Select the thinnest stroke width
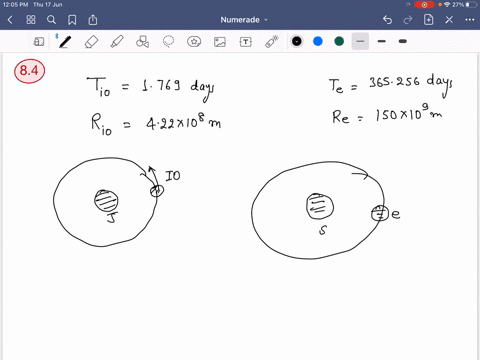 click(360, 41)
